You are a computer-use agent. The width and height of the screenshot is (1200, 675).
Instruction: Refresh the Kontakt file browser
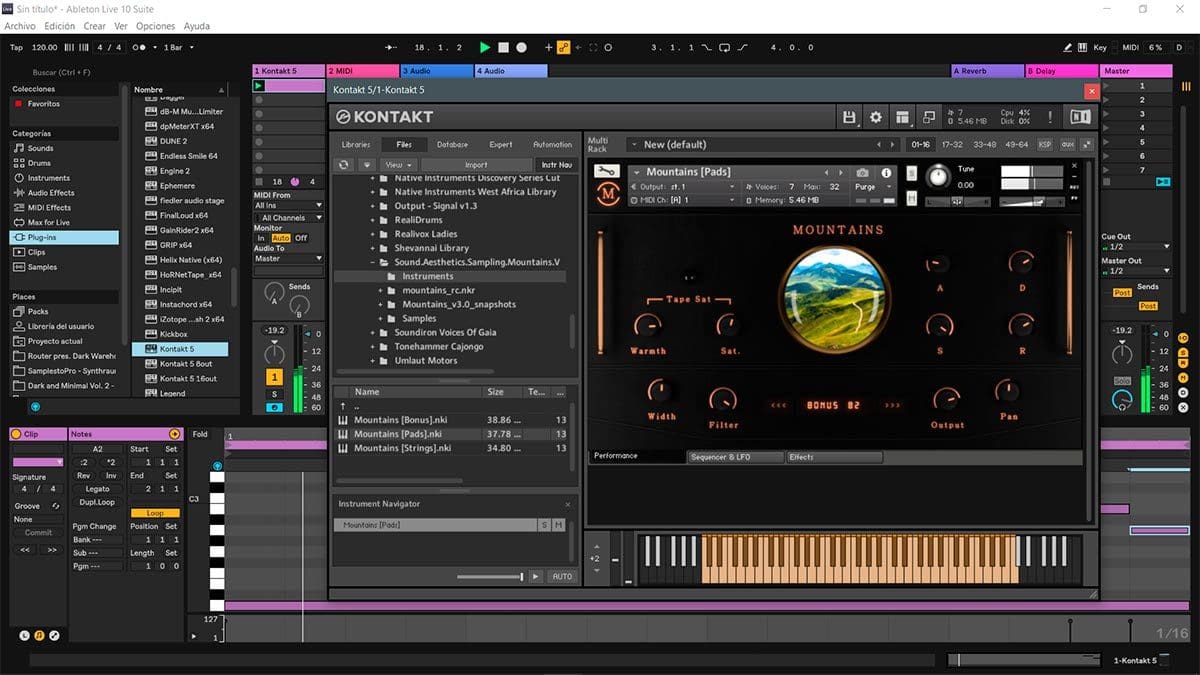coord(344,165)
